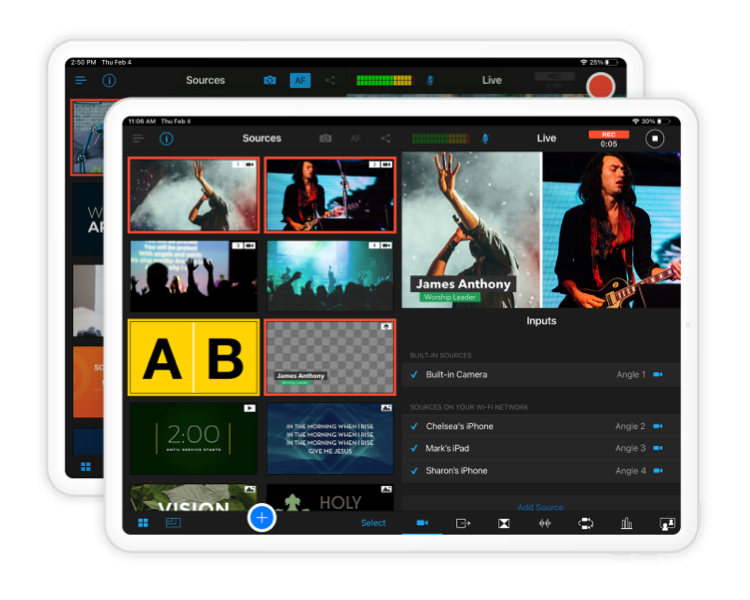Viewport: 750px width, 600px height.
Task: Open the transitions tab icon
Action: [504, 523]
